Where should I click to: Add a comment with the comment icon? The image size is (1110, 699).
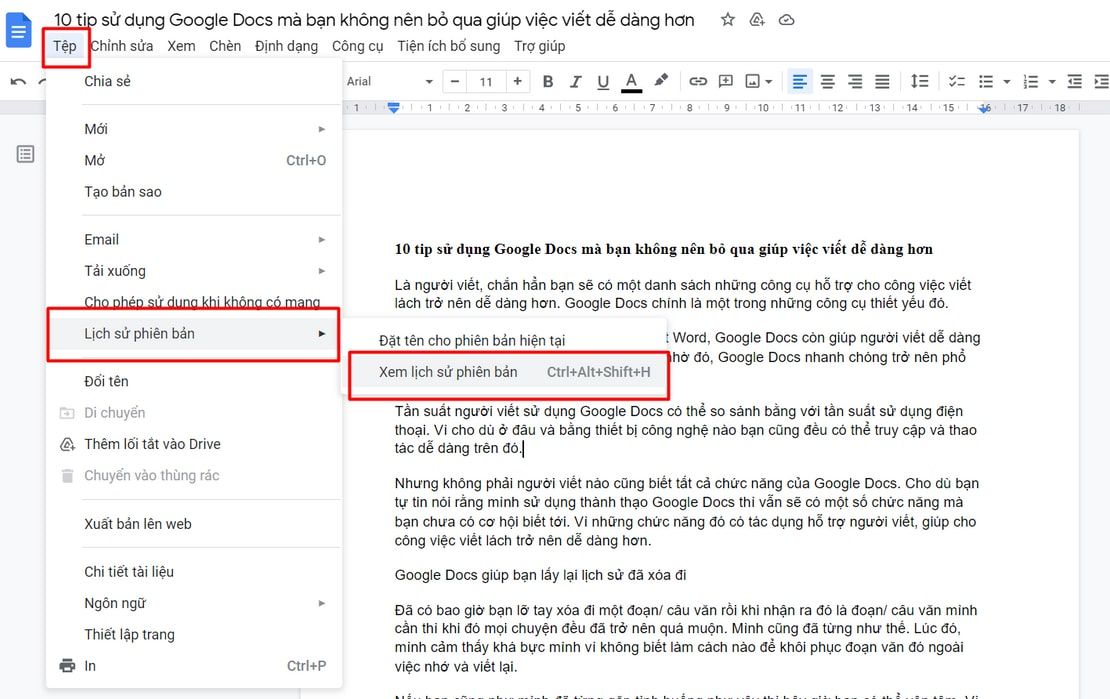pyautogui.click(x=726, y=81)
